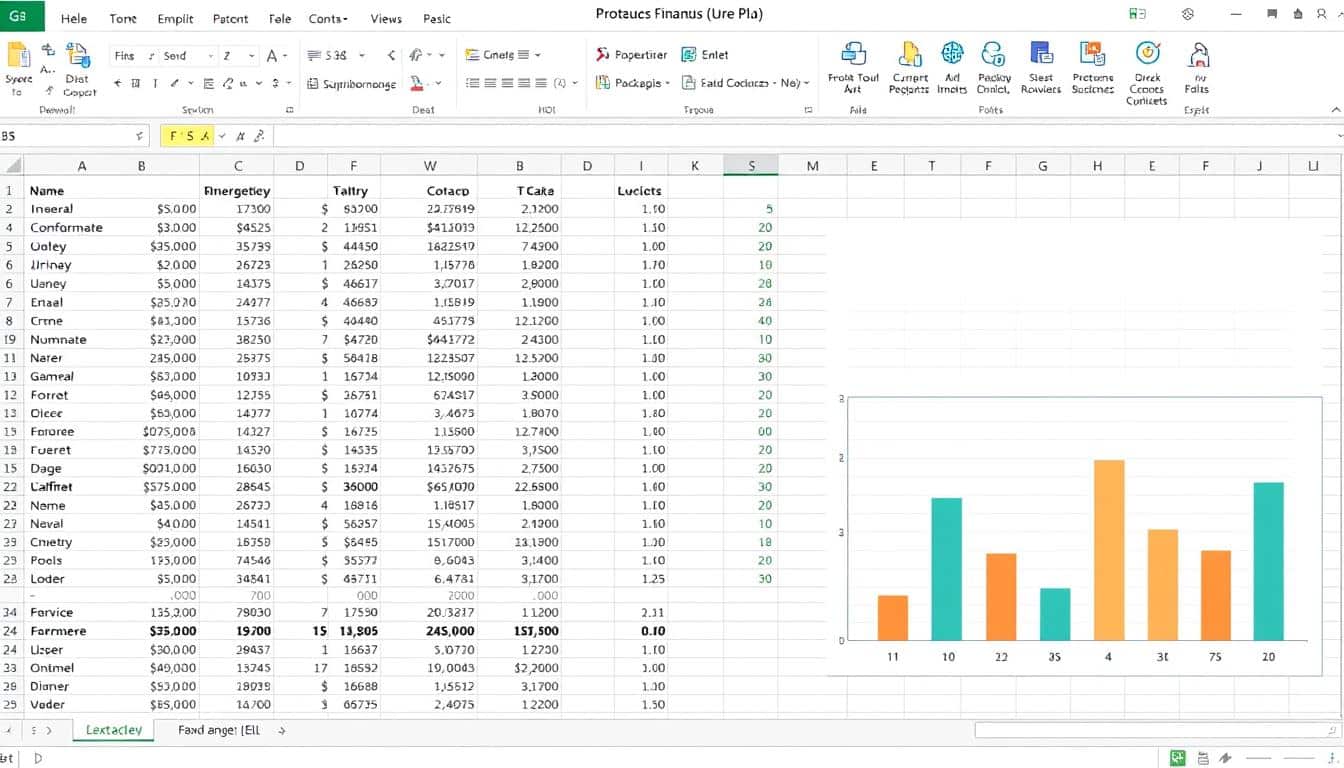Click the Sojntbornonge merge icon

[x=313, y=84]
